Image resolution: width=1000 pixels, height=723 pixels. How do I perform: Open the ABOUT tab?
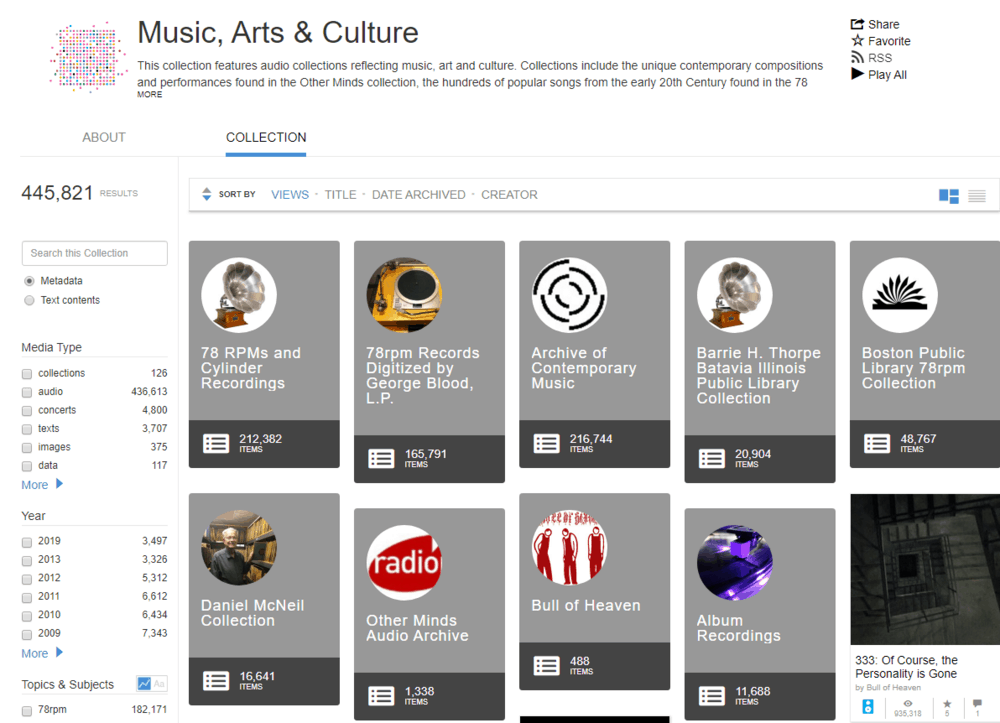tap(103, 137)
